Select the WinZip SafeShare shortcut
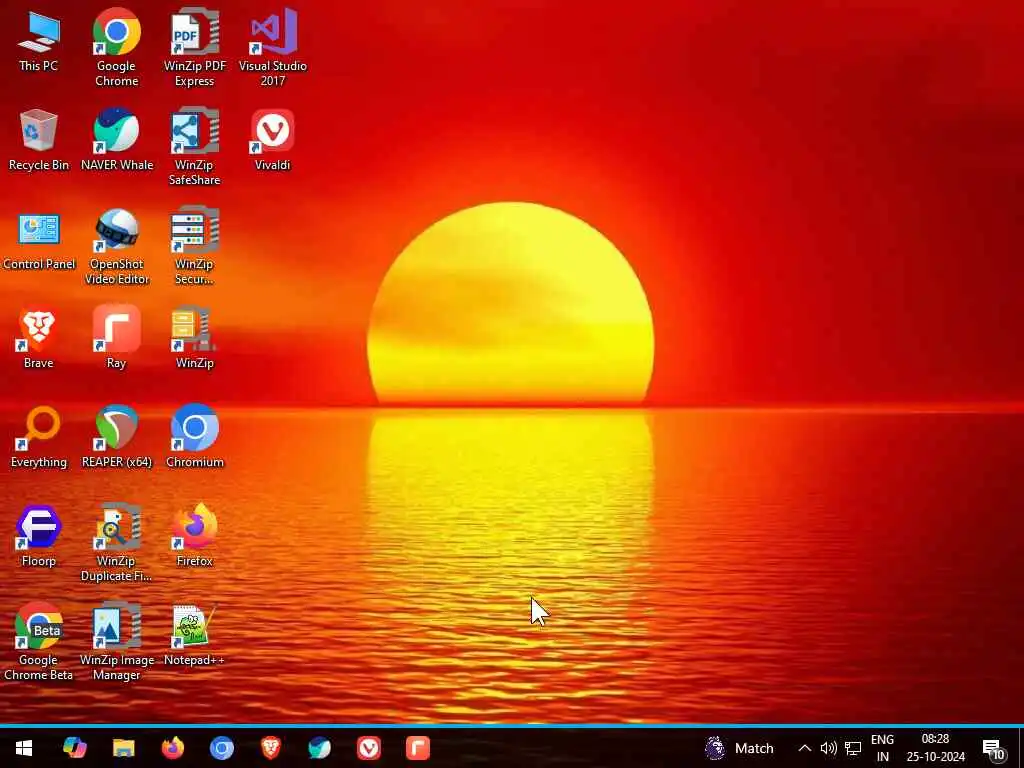1024x768 pixels. click(195, 147)
